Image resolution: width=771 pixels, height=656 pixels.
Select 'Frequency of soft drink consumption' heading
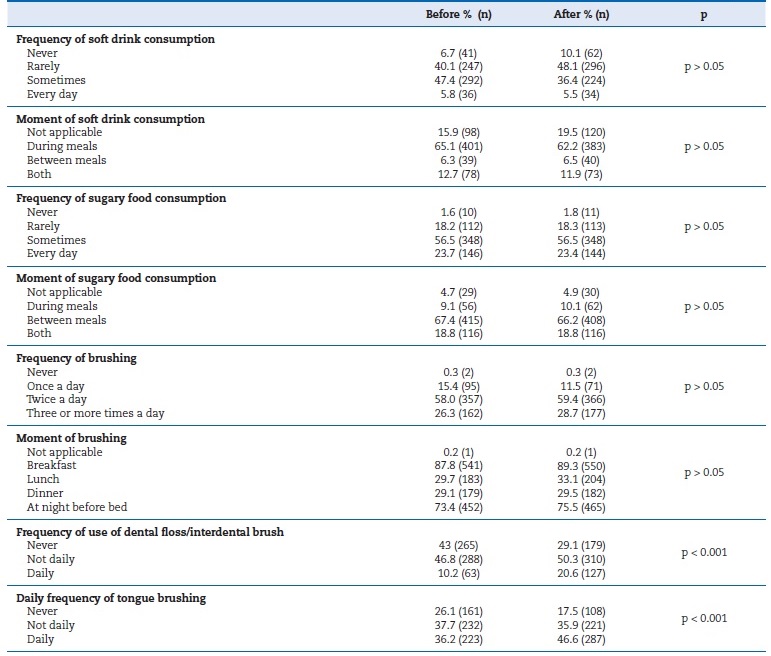click(115, 39)
